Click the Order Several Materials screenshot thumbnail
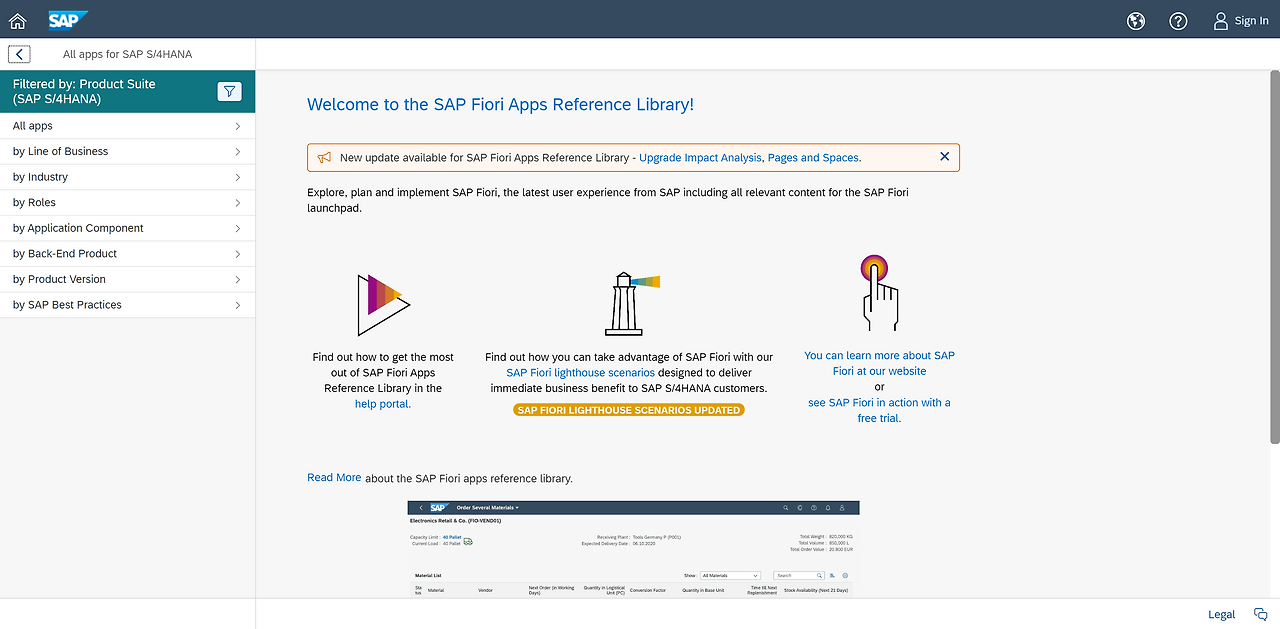 point(633,548)
